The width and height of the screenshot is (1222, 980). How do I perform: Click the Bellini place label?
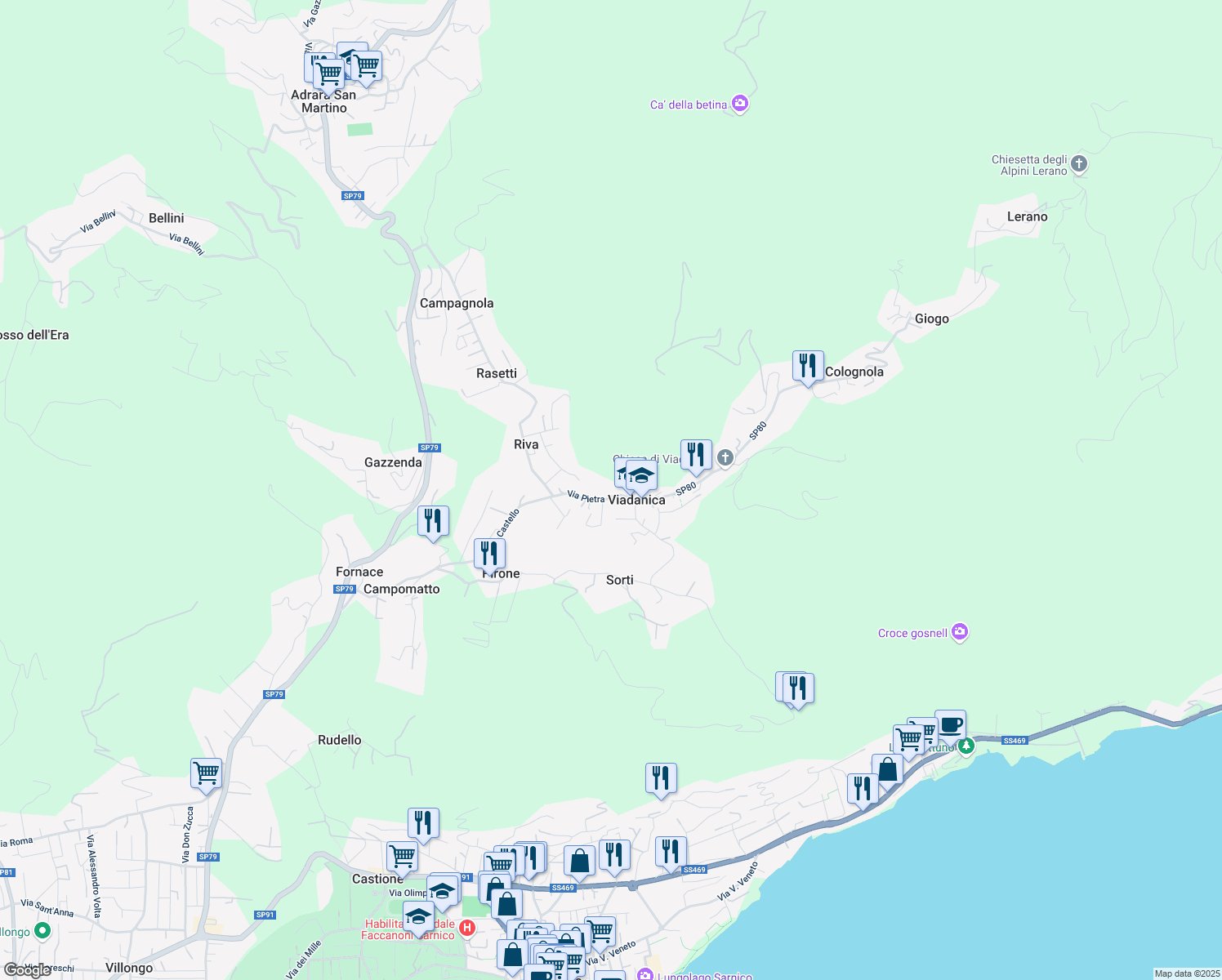click(x=167, y=218)
